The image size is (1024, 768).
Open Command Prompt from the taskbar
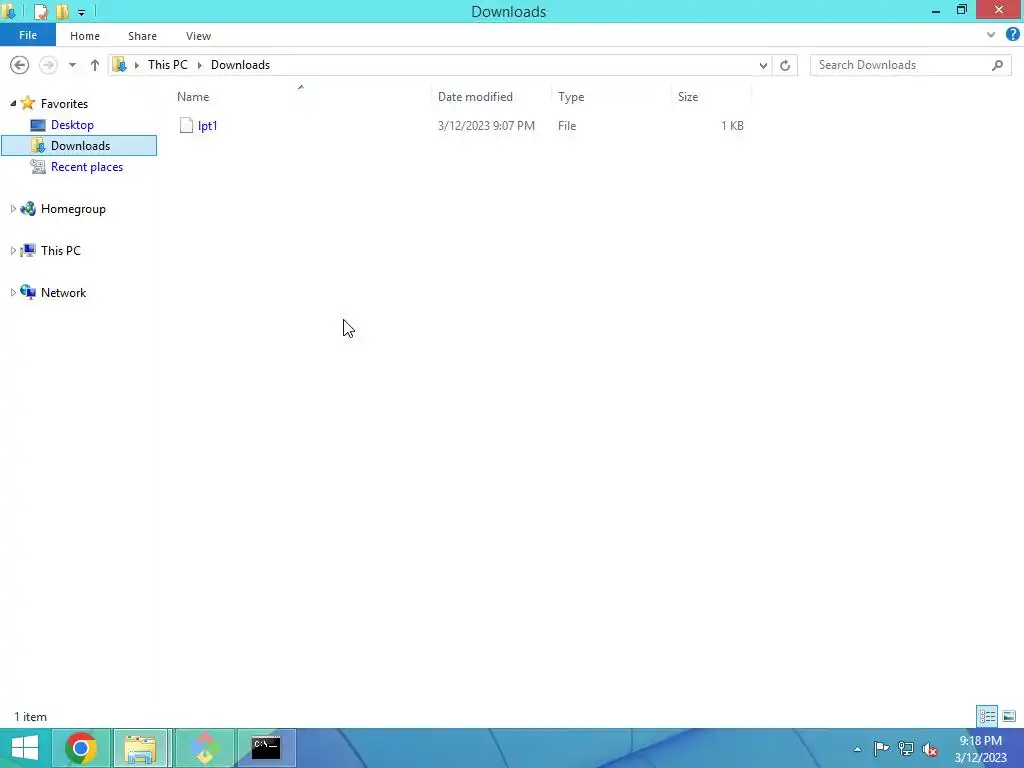tap(266, 748)
